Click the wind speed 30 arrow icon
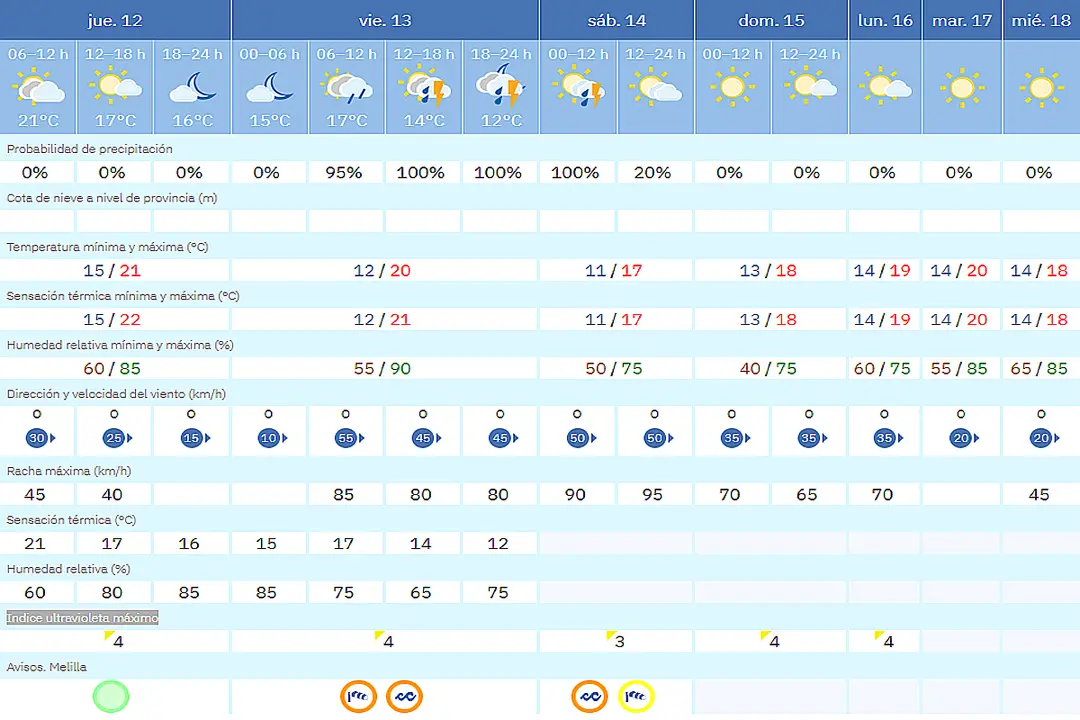 pos(40,438)
